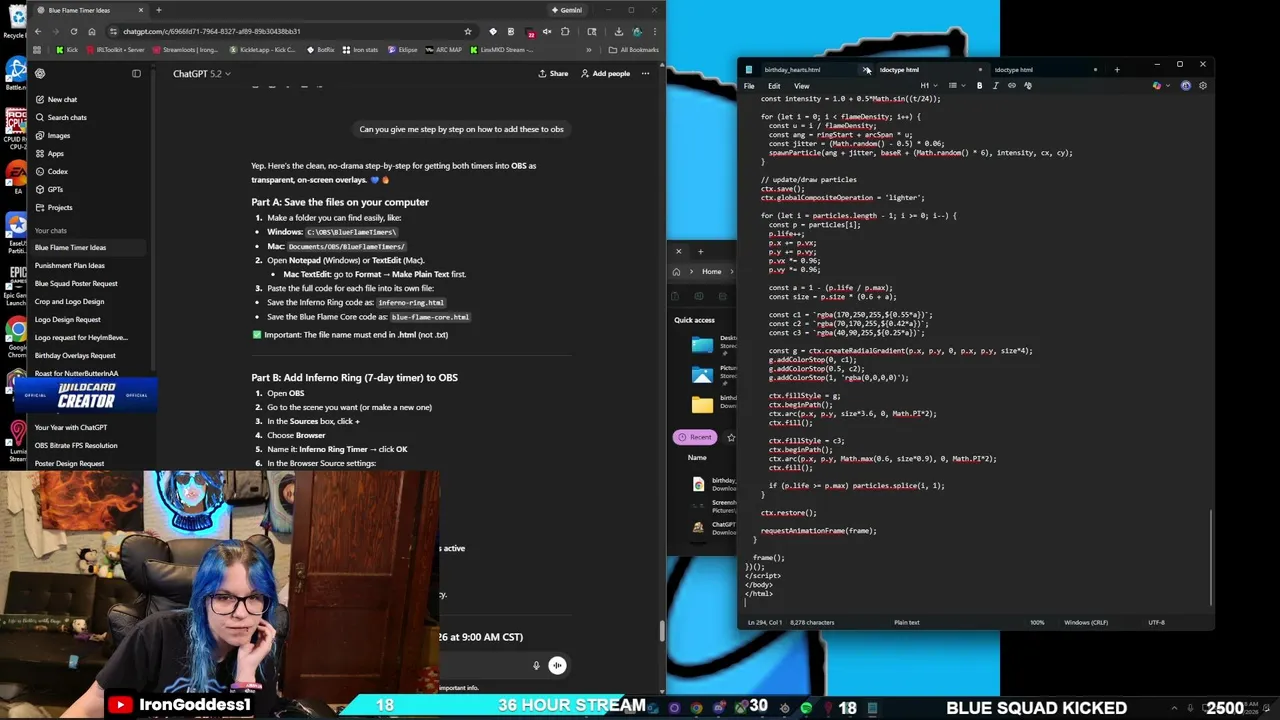
Task: Open Chrome downloads icon
Action: pos(619,31)
